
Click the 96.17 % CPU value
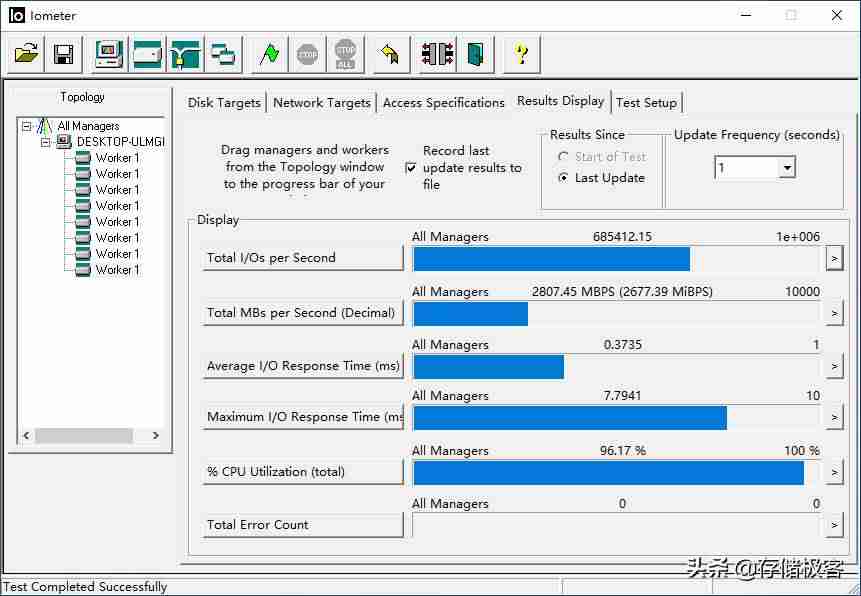623,451
